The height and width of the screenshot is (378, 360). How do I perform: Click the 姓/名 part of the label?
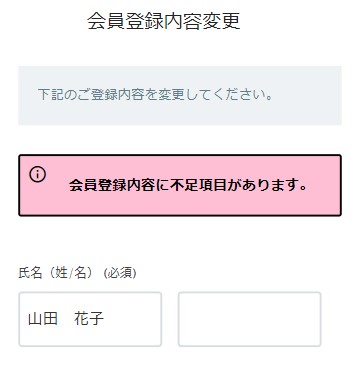pos(71,273)
